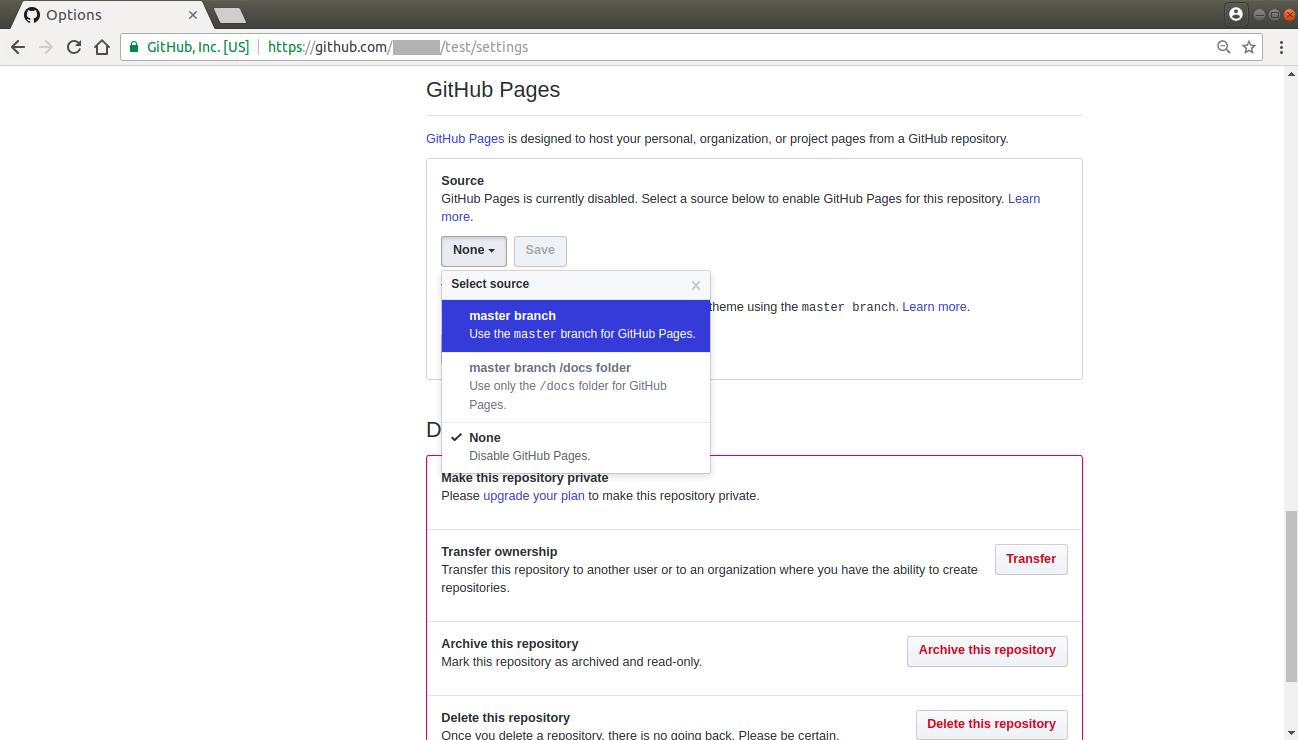The image size is (1298, 740).
Task: Click the Chrome profile avatar icon
Action: (x=1236, y=14)
